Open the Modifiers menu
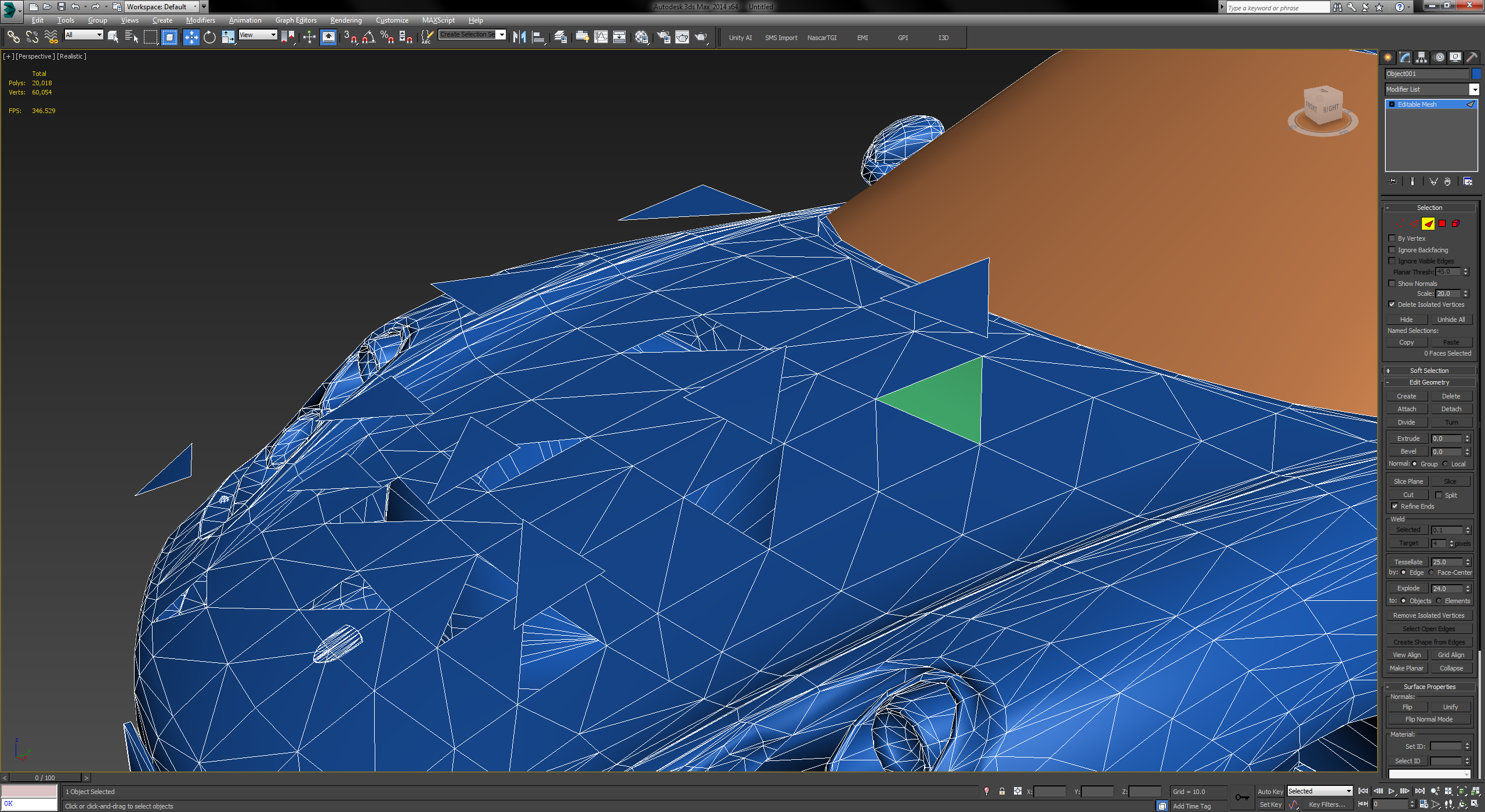Screen dimensions: 1485x812 click(200, 20)
